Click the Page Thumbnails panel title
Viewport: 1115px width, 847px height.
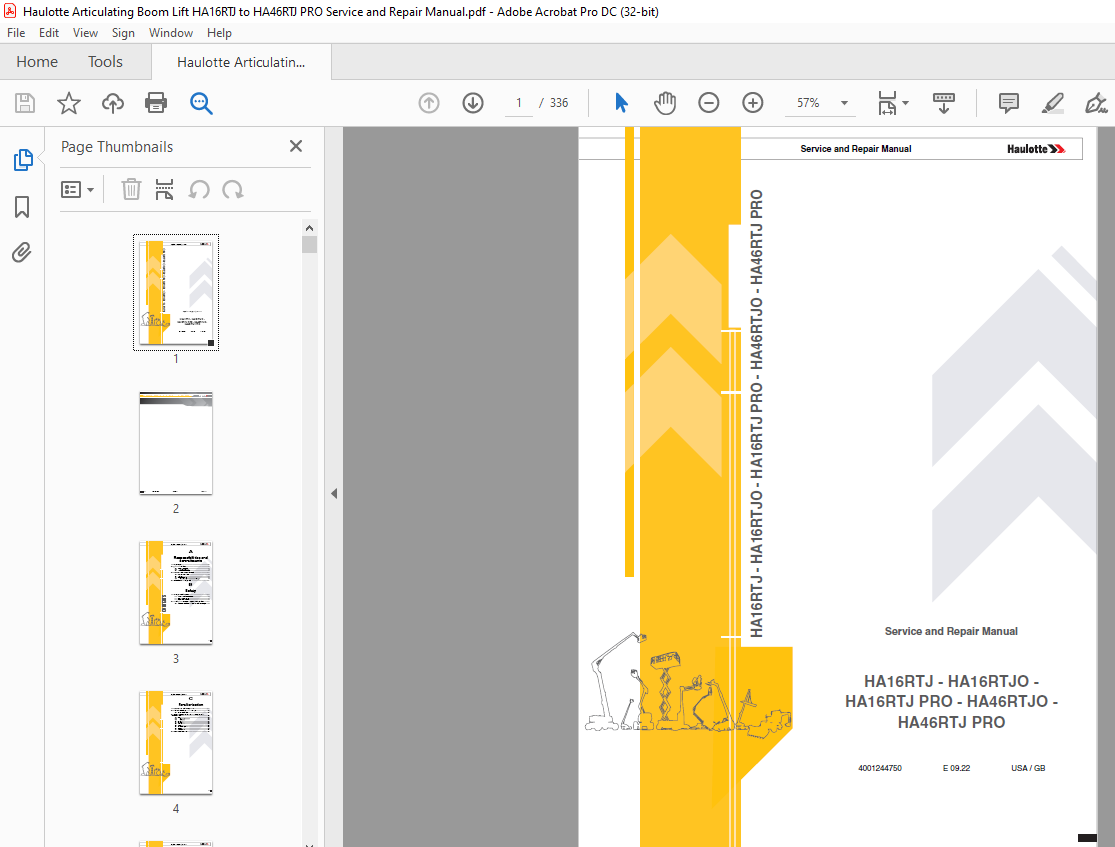[117, 147]
